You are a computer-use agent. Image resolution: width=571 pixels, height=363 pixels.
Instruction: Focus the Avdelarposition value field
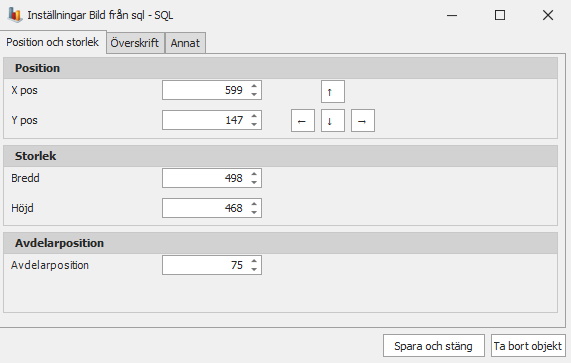pyautogui.click(x=205, y=265)
